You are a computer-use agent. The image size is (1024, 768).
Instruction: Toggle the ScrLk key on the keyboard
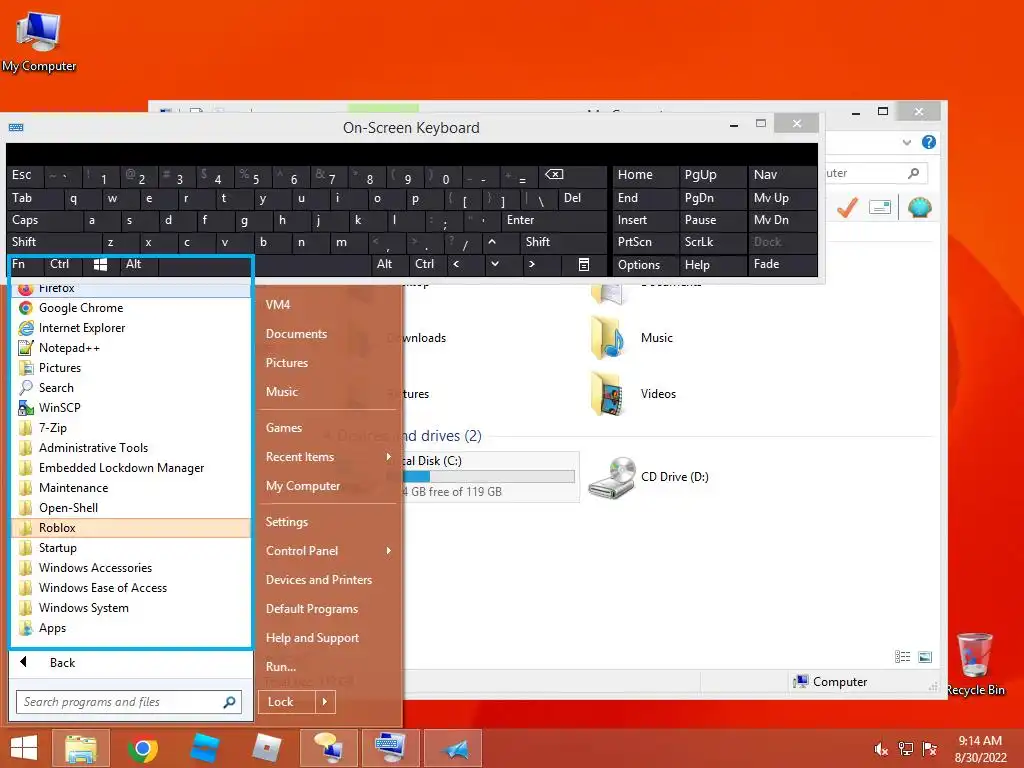tap(712, 242)
